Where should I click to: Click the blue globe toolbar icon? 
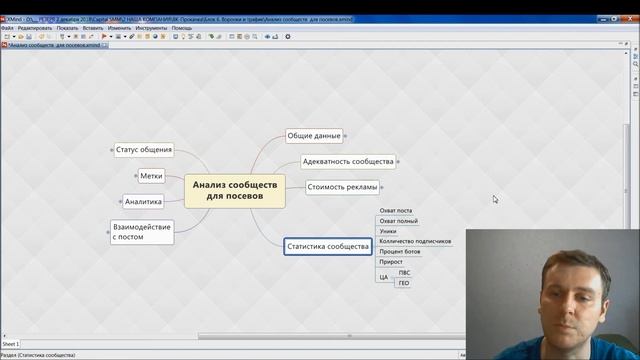tap(155, 37)
